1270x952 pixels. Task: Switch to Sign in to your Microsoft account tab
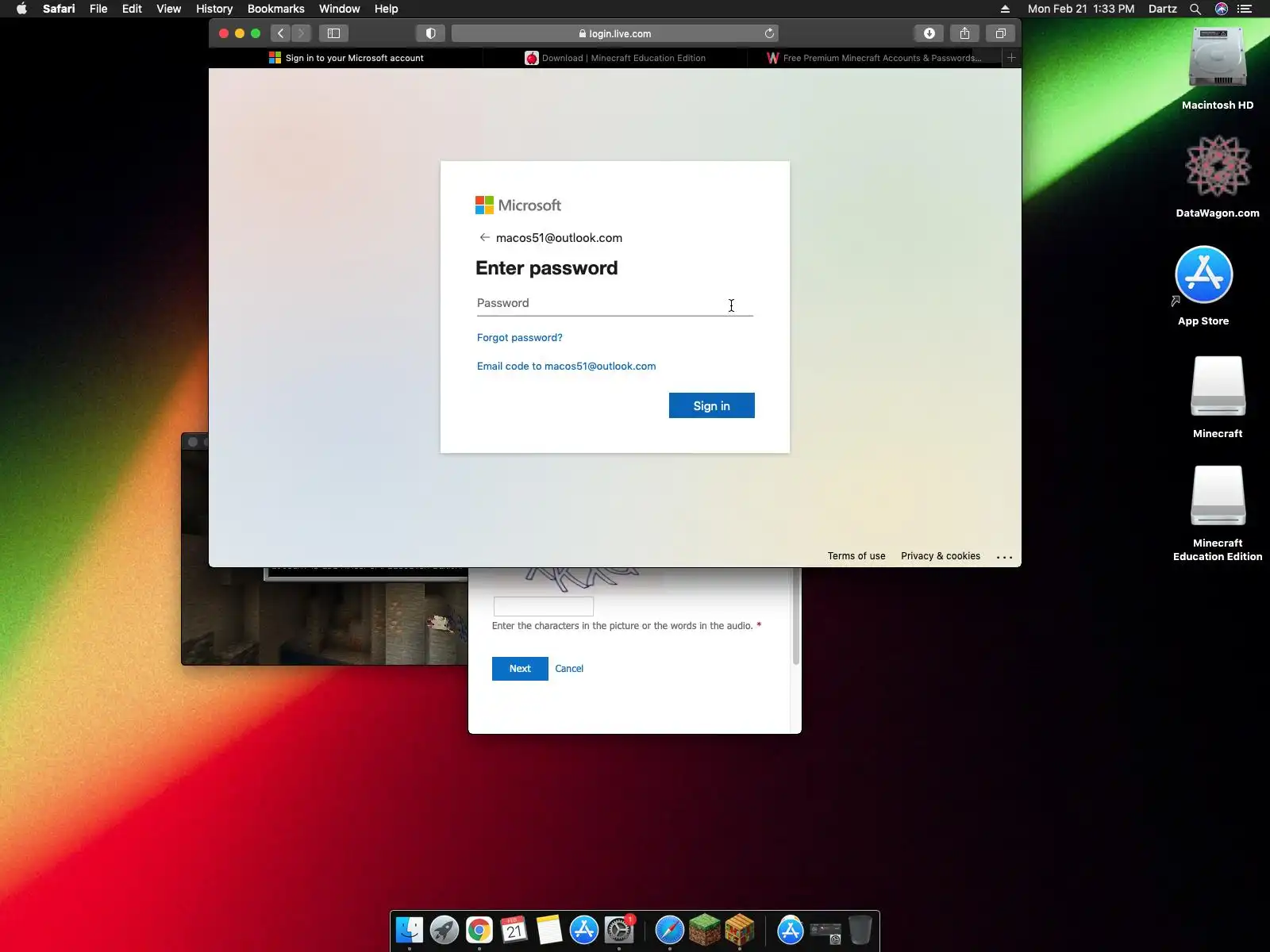pos(346,58)
